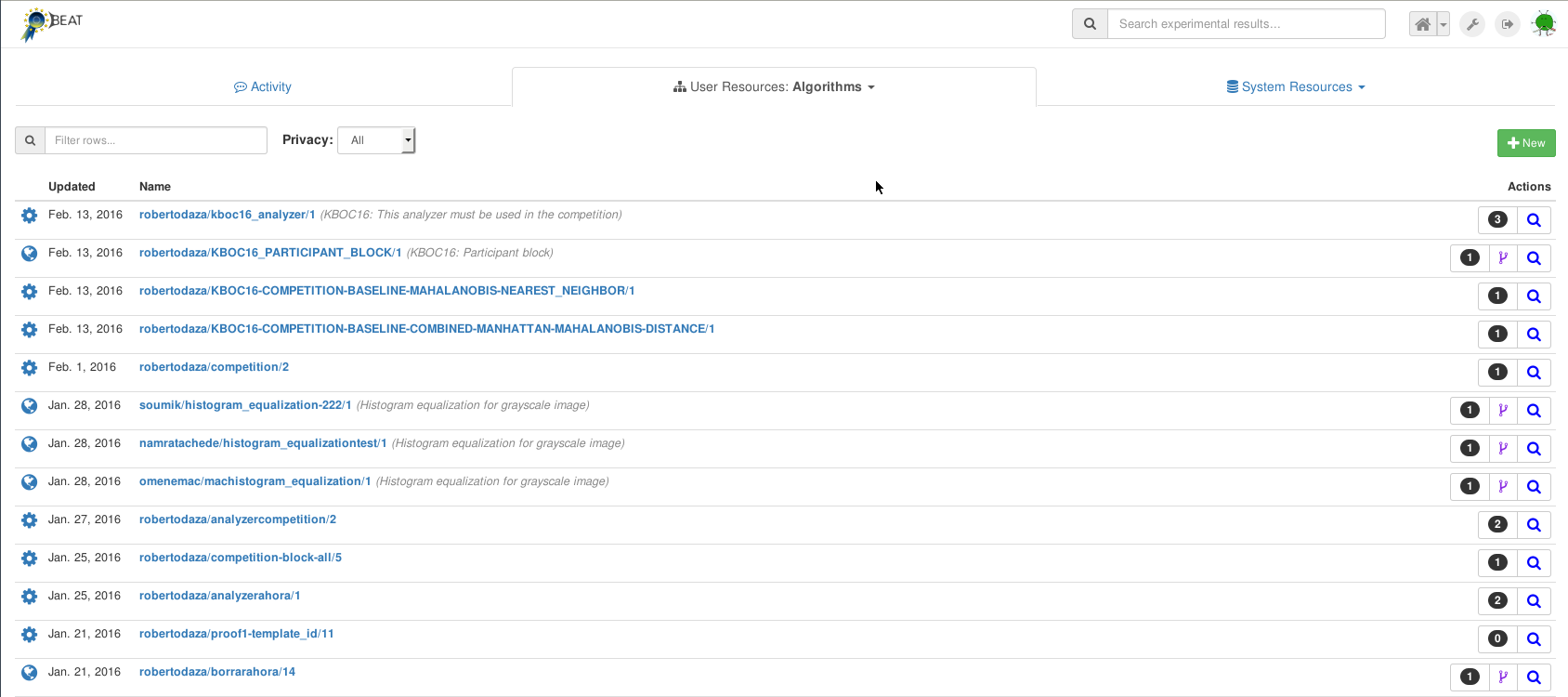Click fork icon for borrarahora/14
The width and height of the screenshot is (1568, 697).
pos(1503,677)
